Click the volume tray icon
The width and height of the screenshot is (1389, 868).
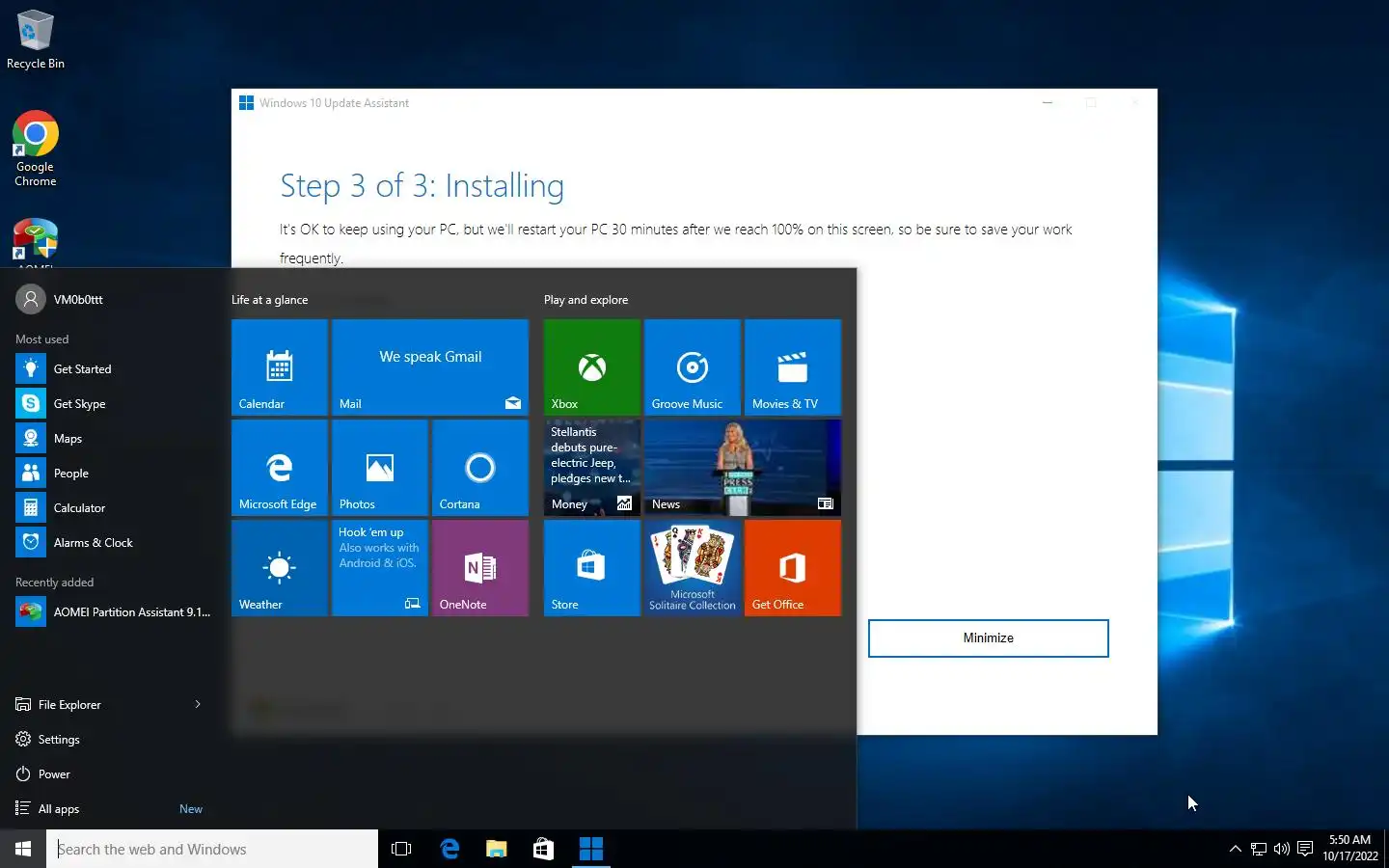(1281, 849)
